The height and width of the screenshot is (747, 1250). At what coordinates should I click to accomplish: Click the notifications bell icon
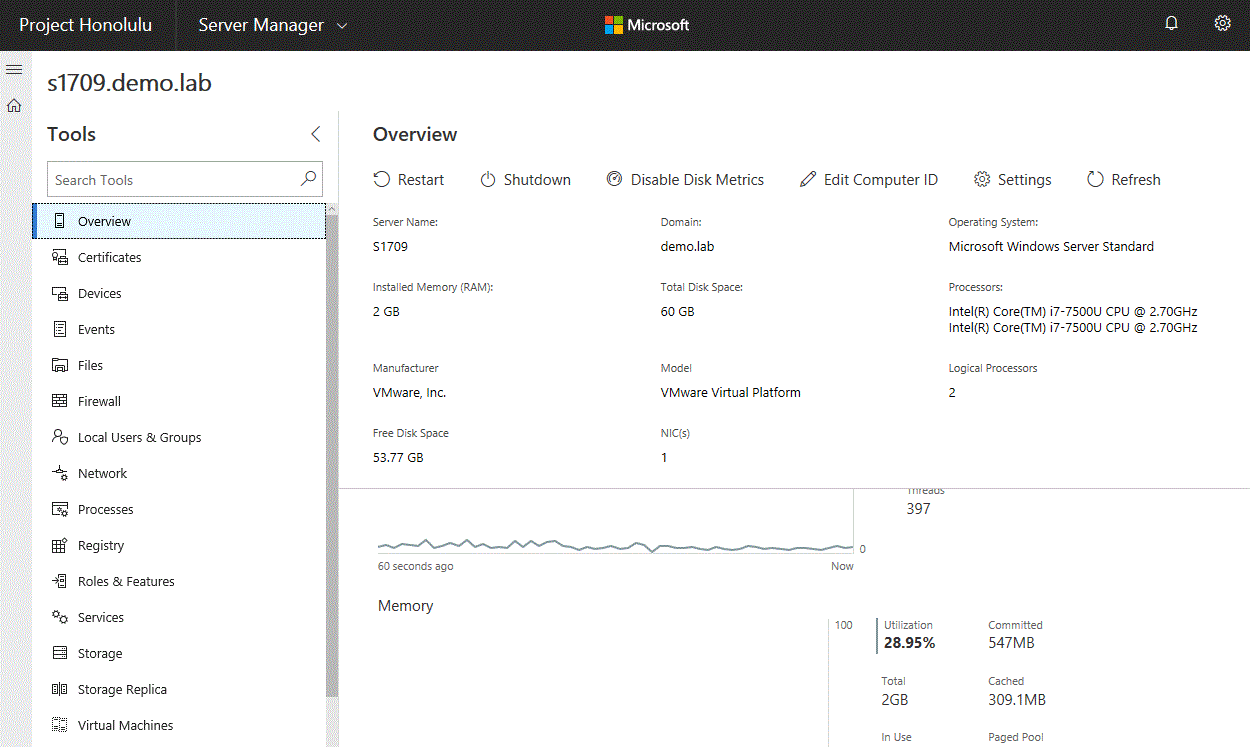tap(1172, 24)
